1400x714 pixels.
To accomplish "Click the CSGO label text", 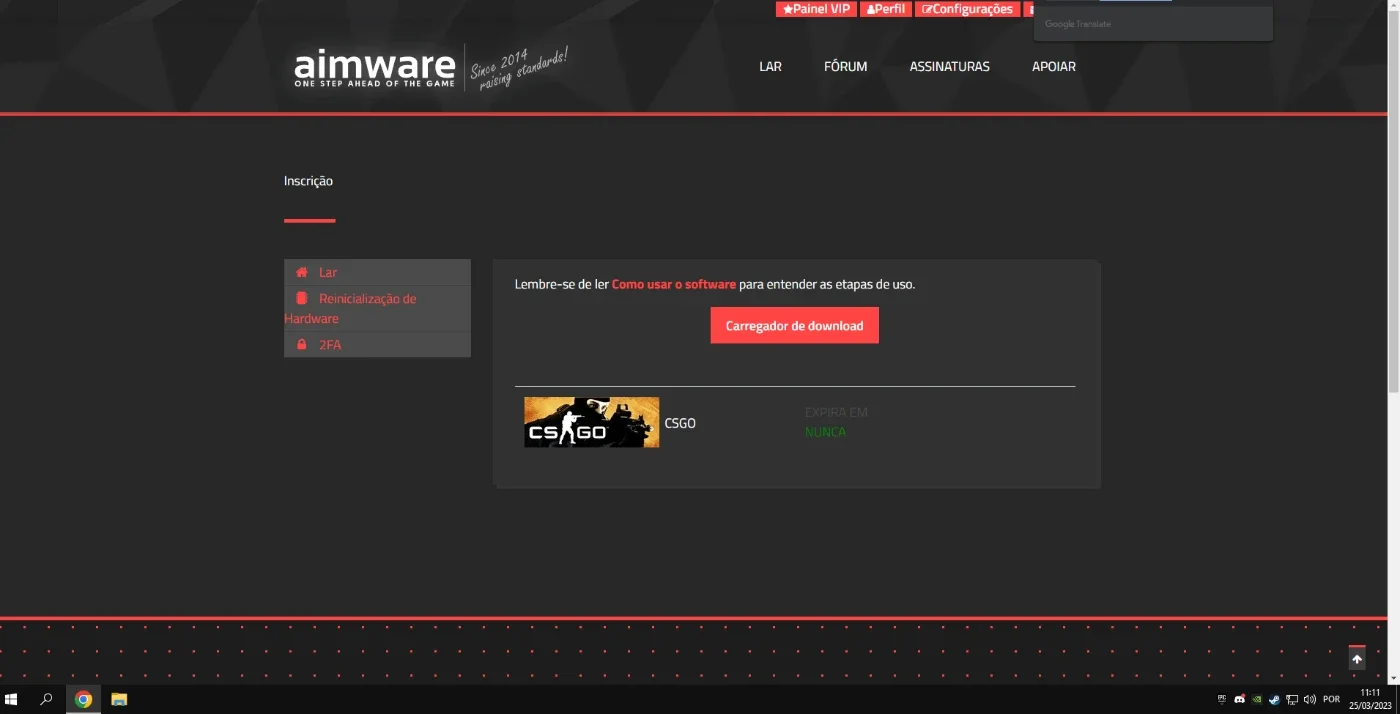I will pyautogui.click(x=680, y=423).
